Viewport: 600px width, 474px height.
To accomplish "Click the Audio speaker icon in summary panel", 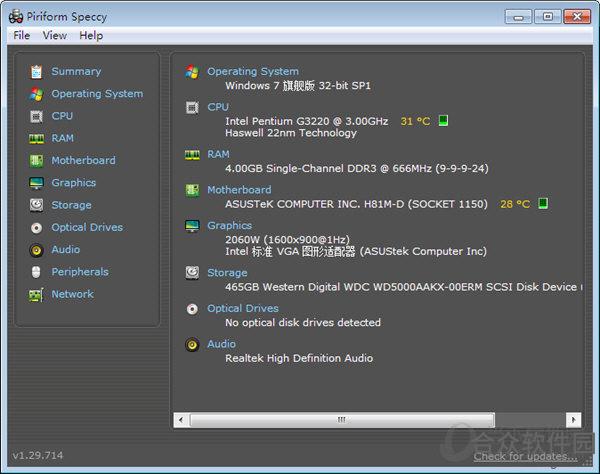I will point(192,344).
